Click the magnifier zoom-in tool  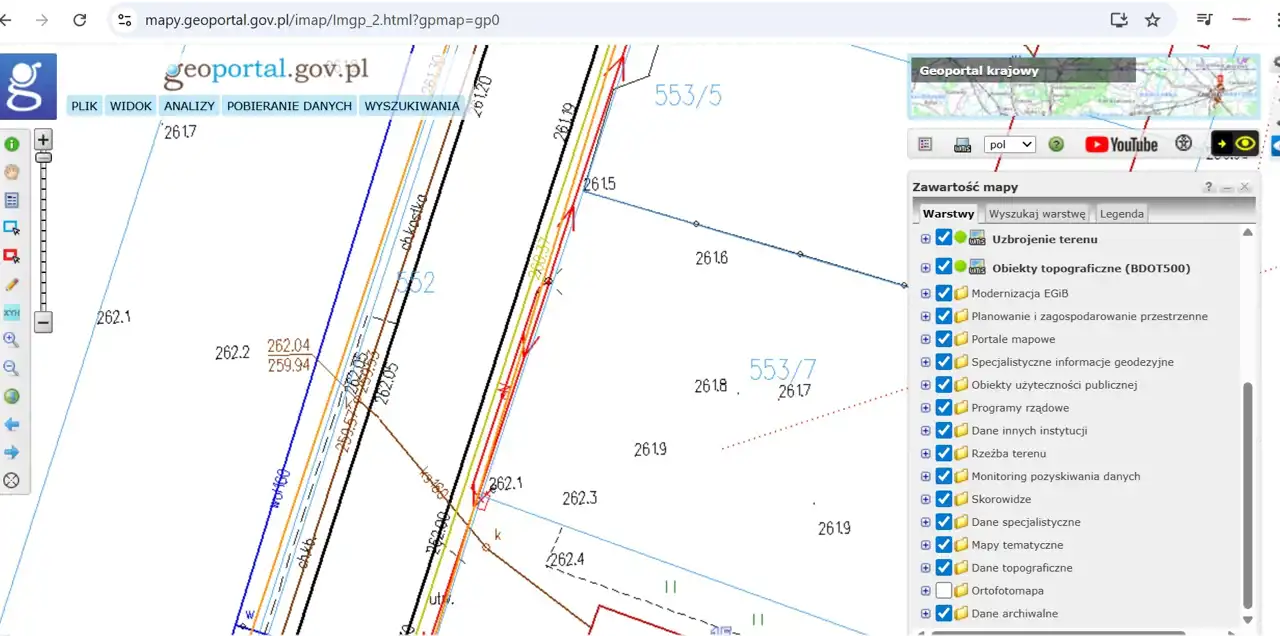coord(12,340)
